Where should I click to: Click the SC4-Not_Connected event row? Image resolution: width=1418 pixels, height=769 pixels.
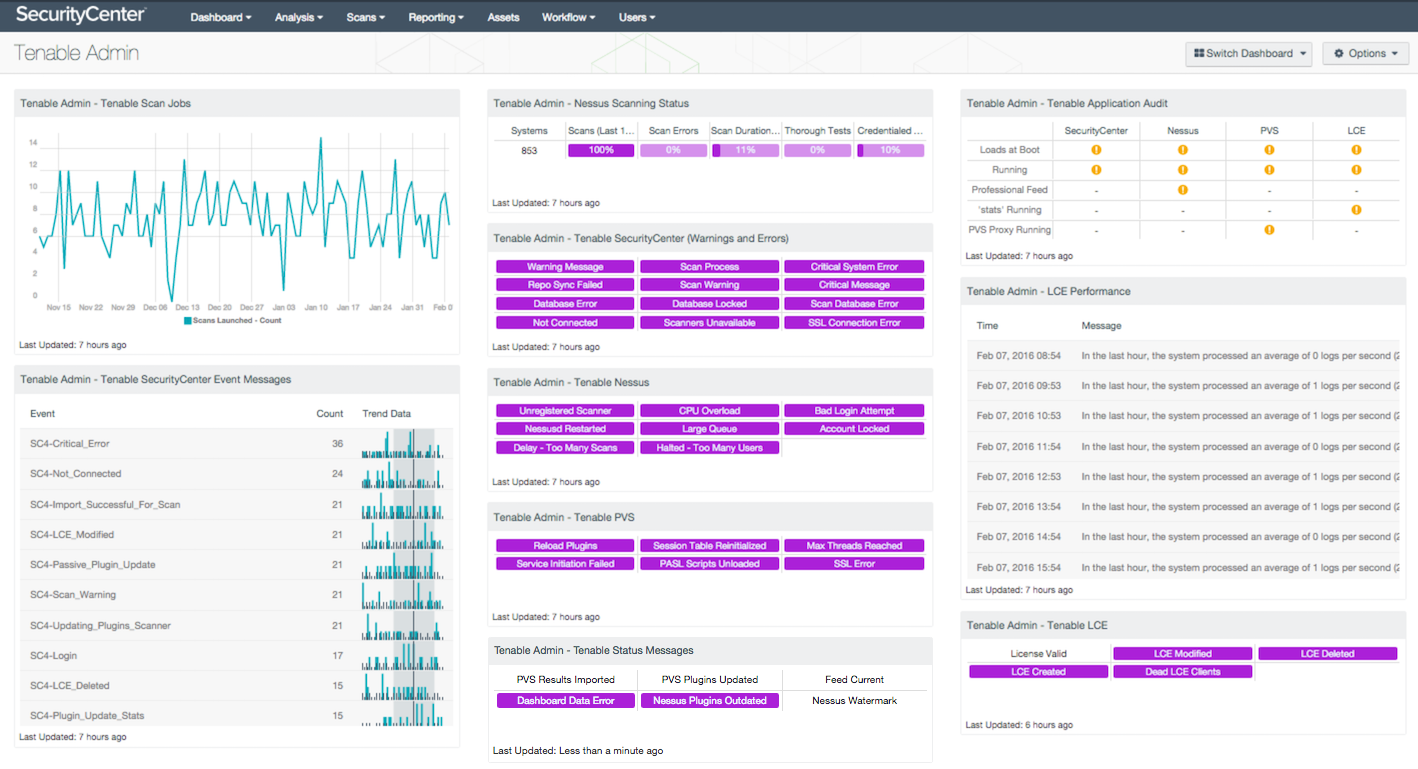coord(236,474)
